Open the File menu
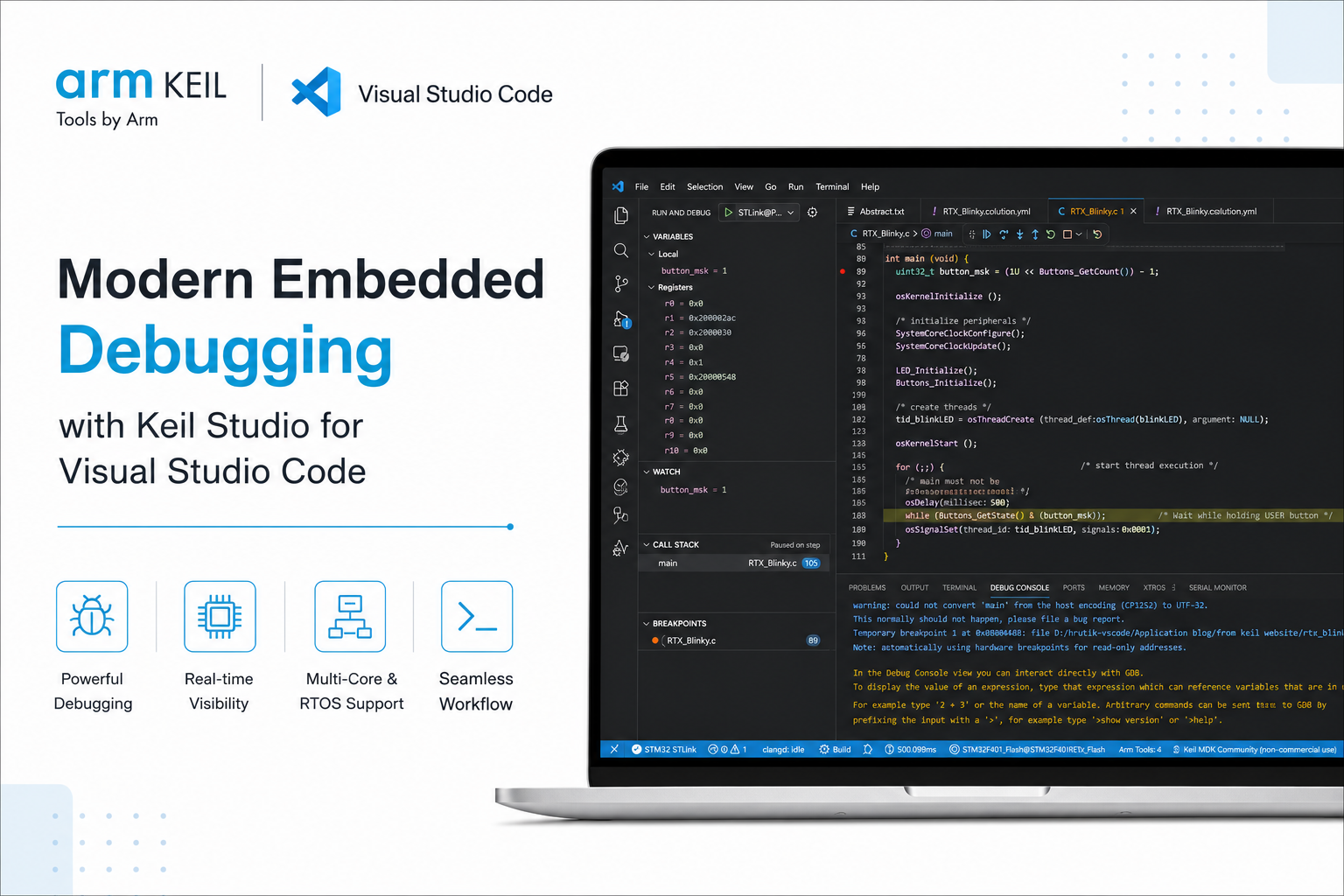This screenshot has height=896, width=1344. [641, 186]
